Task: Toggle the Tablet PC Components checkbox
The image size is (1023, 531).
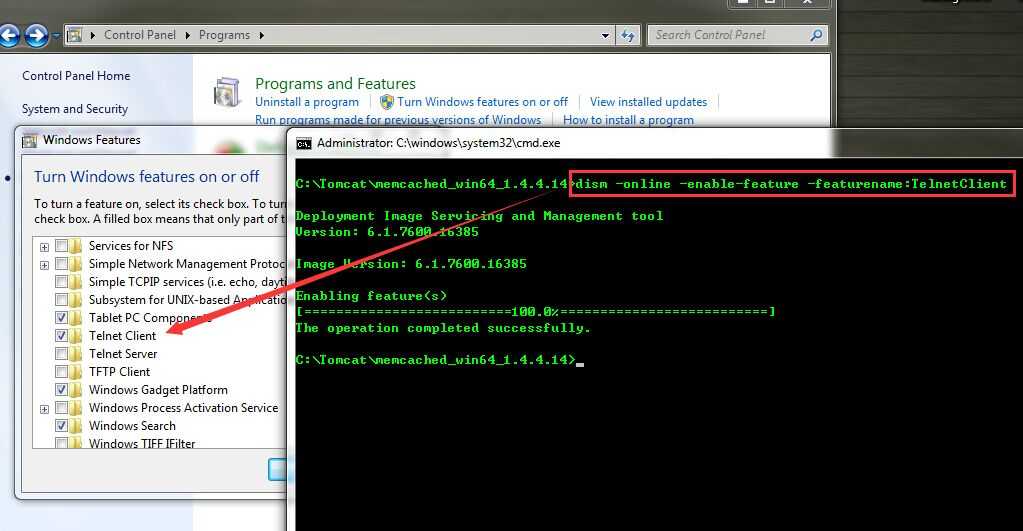Action: tap(61, 318)
